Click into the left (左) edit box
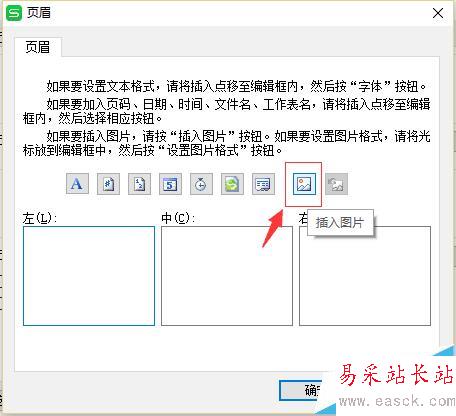 tap(89, 276)
